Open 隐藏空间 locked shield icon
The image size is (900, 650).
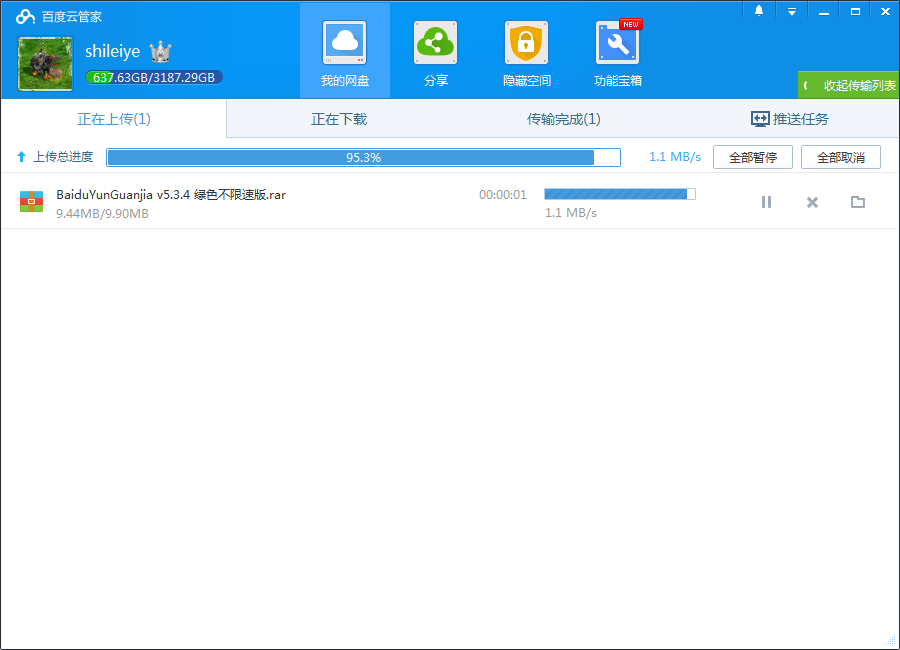pyautogui.click(x=526, y=43)
